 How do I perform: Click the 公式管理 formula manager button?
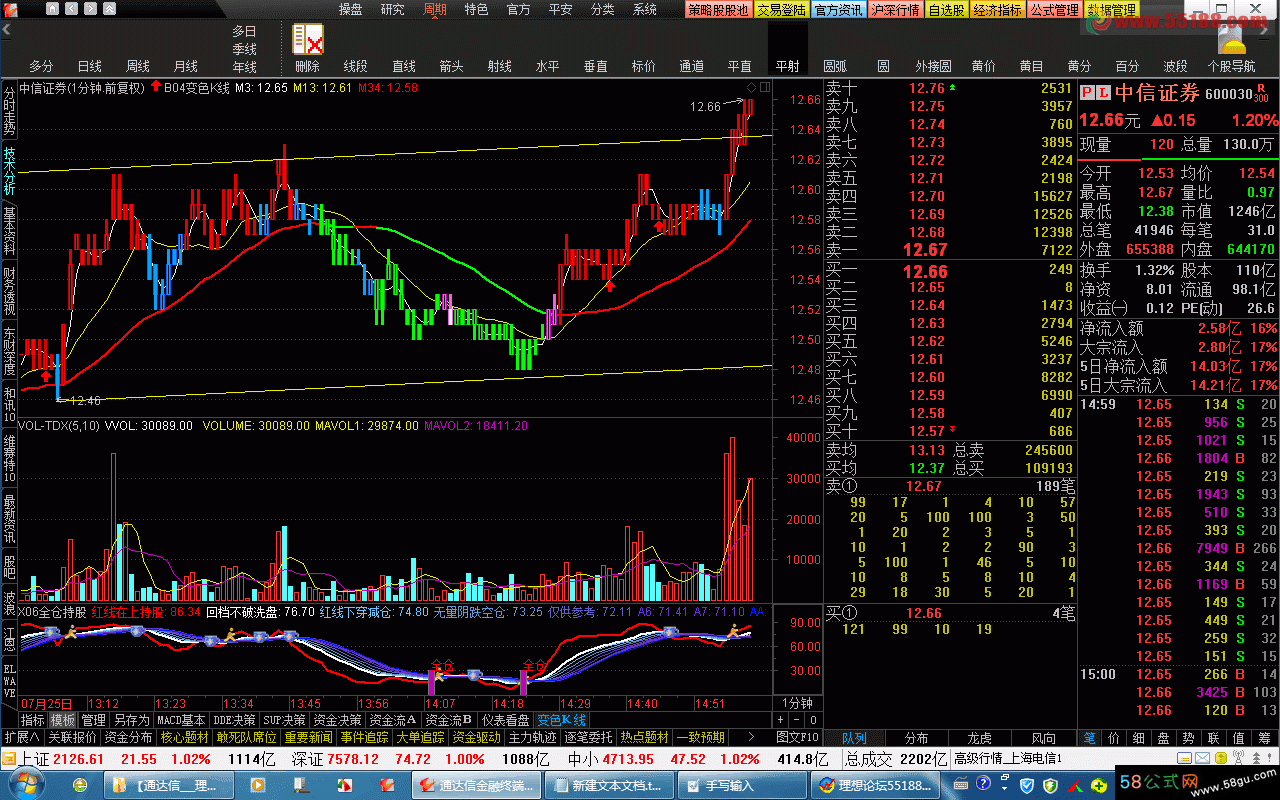1055,10
